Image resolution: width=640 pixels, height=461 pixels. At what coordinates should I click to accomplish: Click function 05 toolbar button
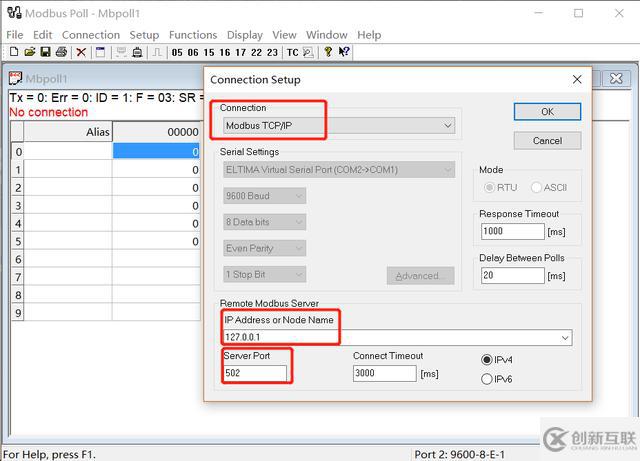[177, 52]
